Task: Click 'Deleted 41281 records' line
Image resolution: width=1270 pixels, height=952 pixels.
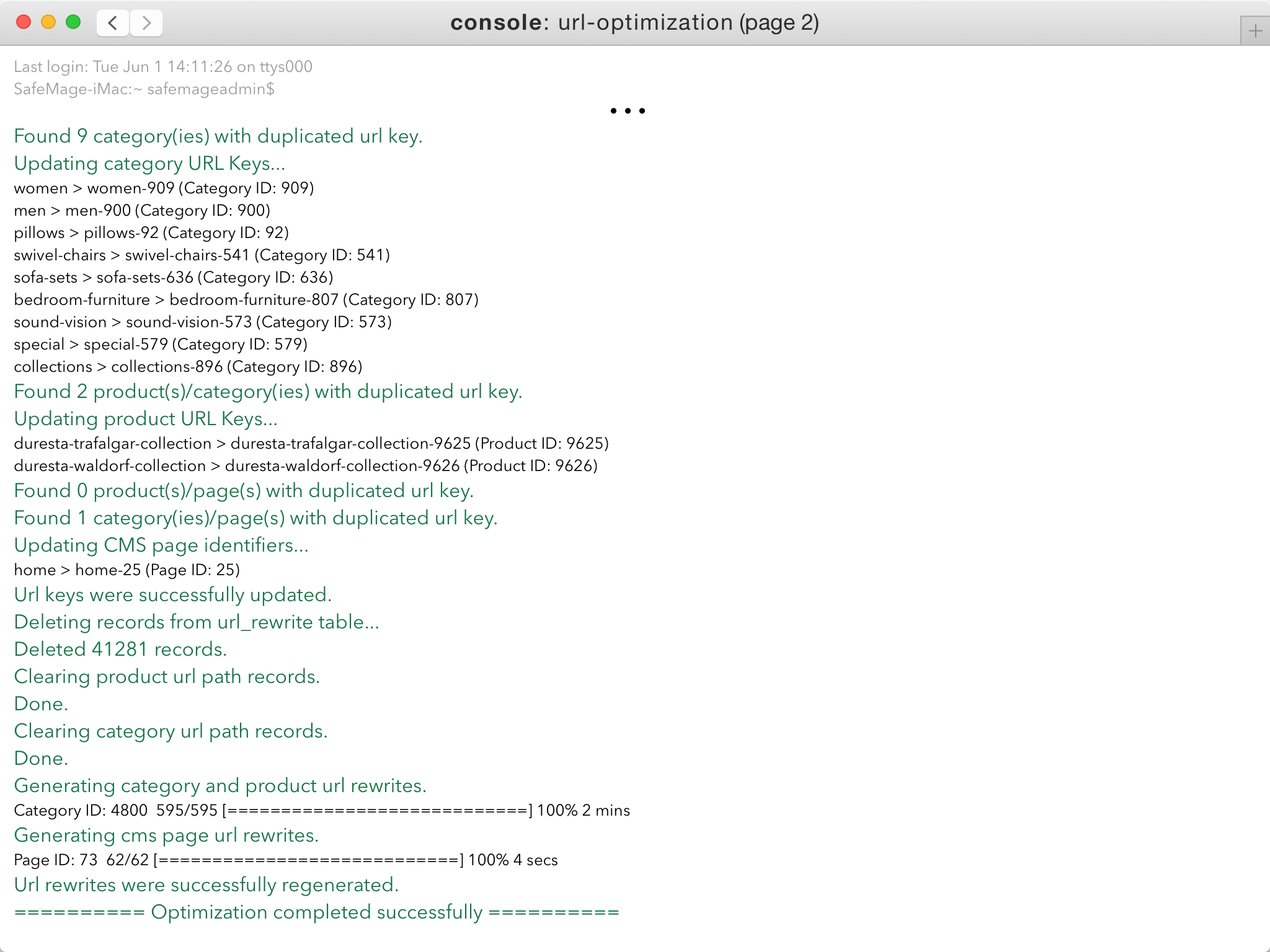Action: pos(120,650)
